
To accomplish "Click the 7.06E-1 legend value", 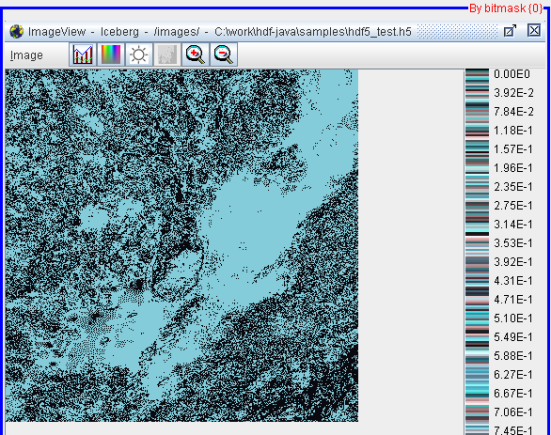I will tap(513, 412).
